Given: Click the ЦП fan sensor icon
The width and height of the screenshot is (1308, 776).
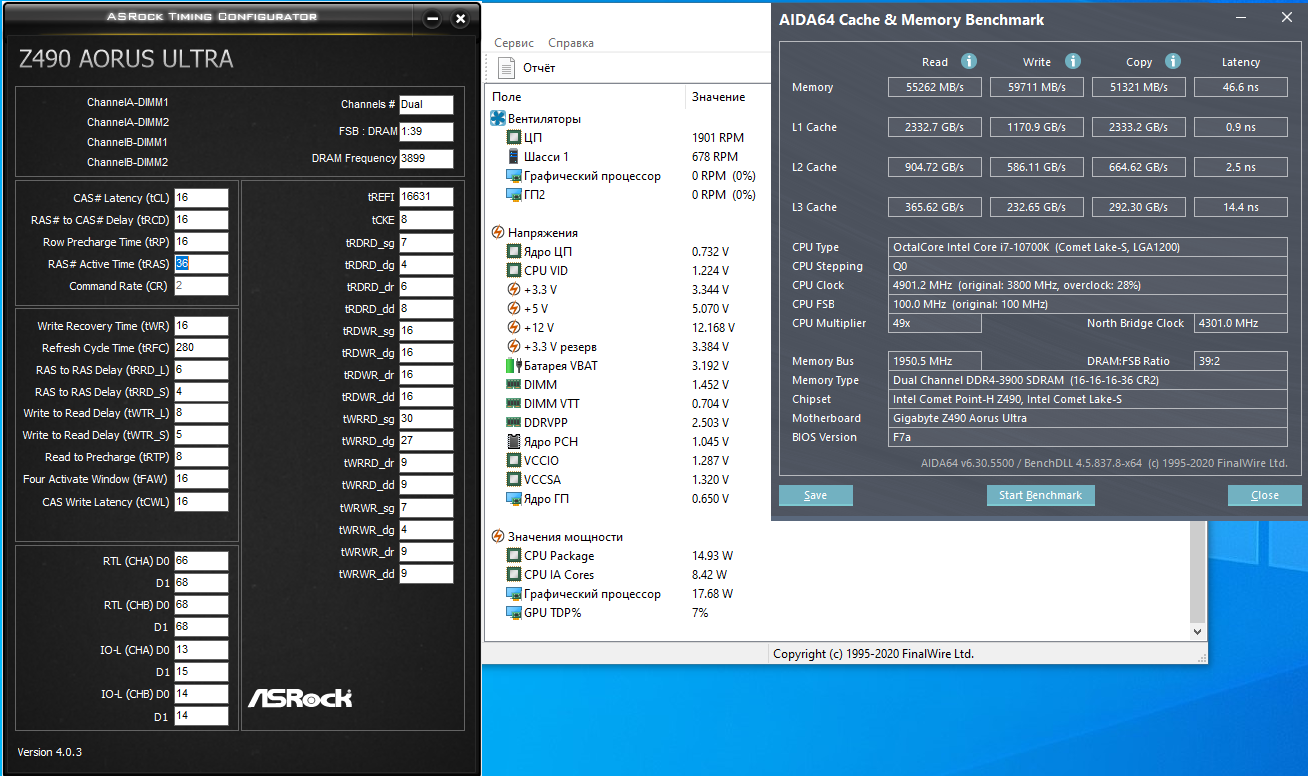Looking at the screenshot, I should (514, 137).
